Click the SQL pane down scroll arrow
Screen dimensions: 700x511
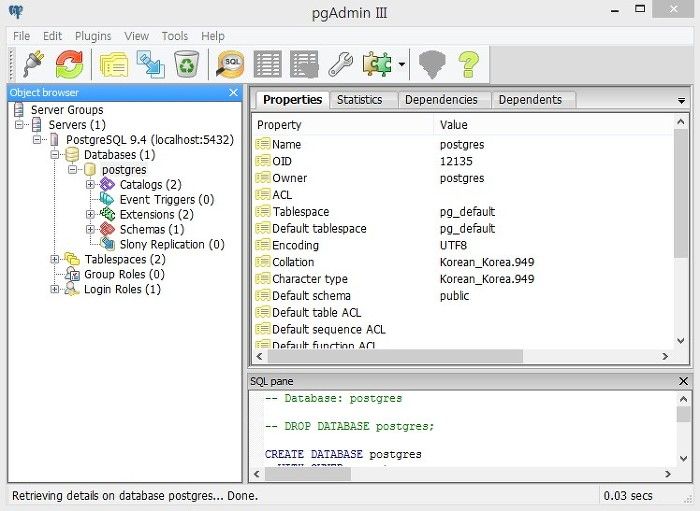click(x=683, y=458)
